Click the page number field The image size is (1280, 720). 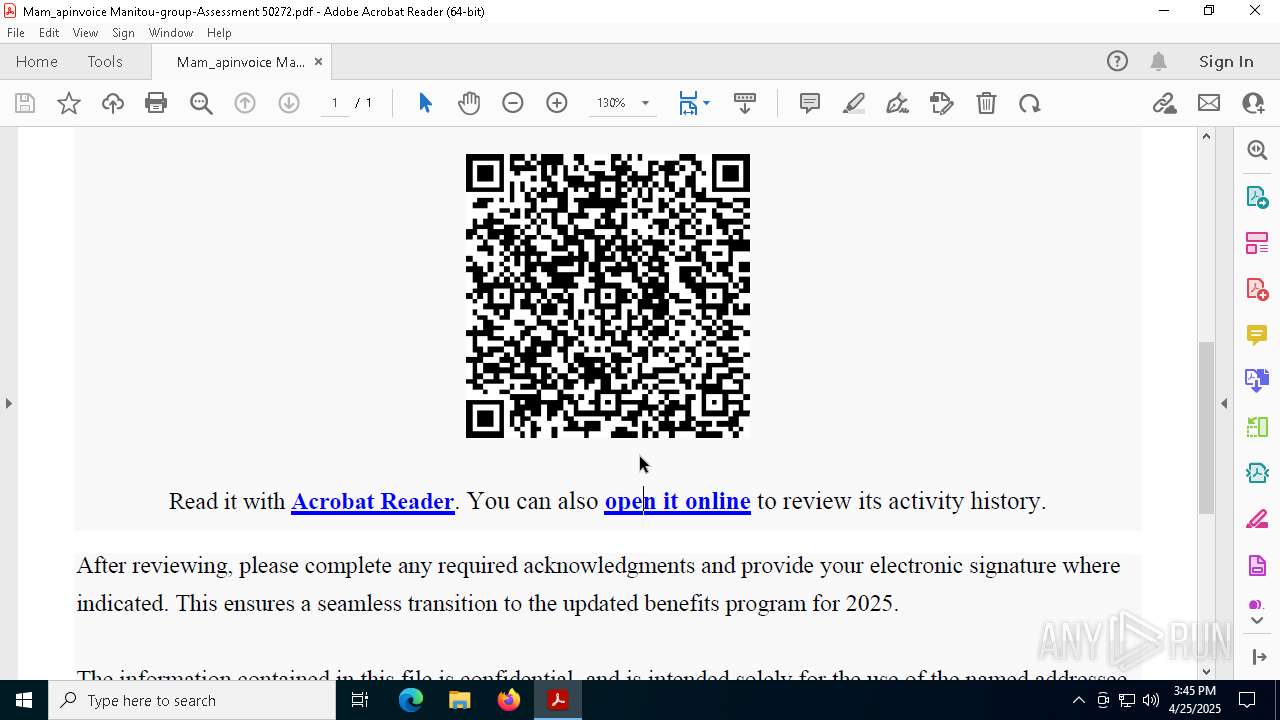click(x=335, y=103)
